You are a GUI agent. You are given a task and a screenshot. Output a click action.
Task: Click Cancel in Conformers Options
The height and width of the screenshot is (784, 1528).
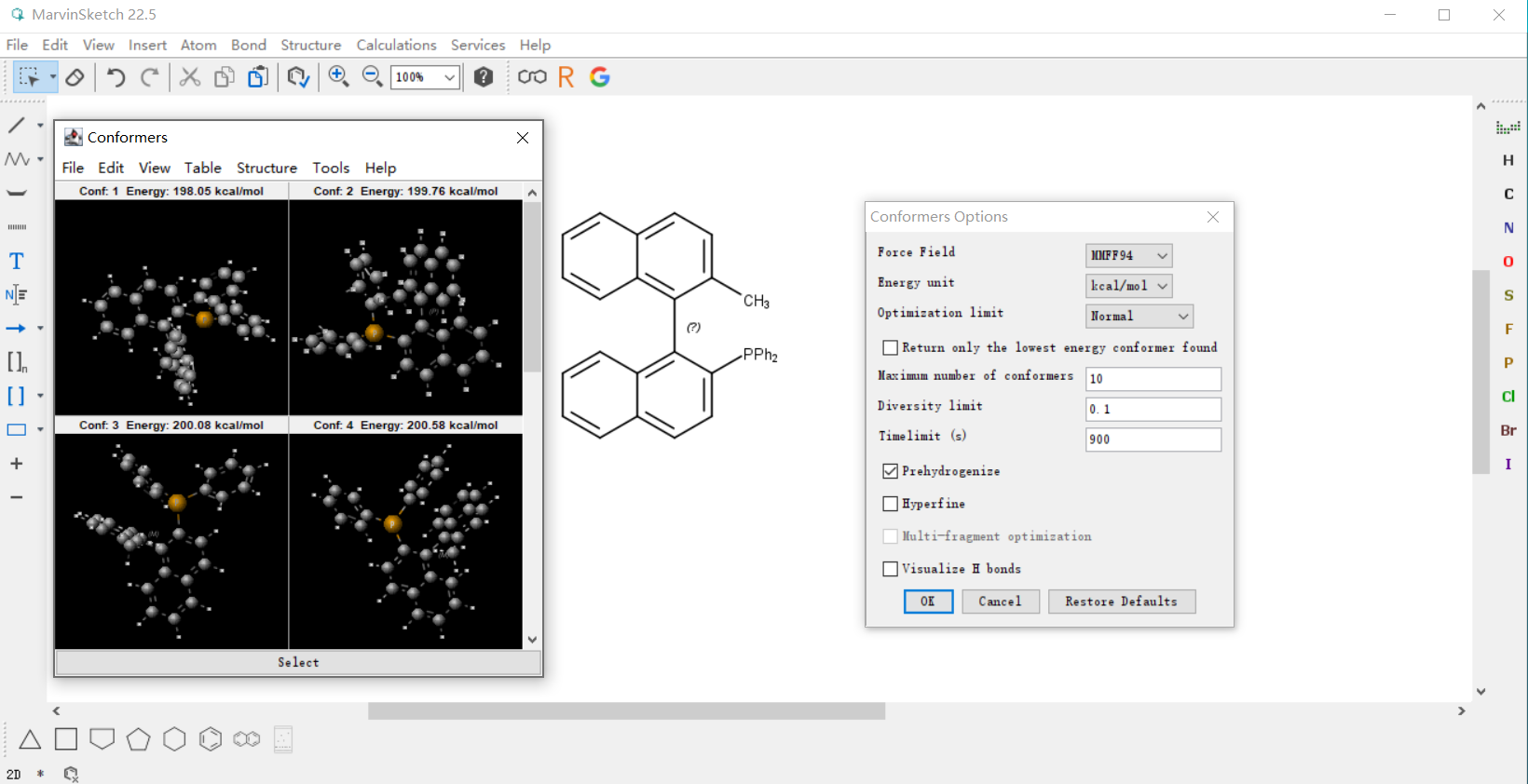[x=1000, y=602]
